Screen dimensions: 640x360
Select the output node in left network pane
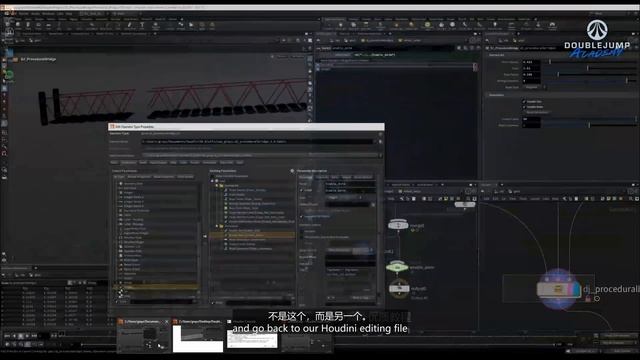pyautogui.click(x=399, y=288)
